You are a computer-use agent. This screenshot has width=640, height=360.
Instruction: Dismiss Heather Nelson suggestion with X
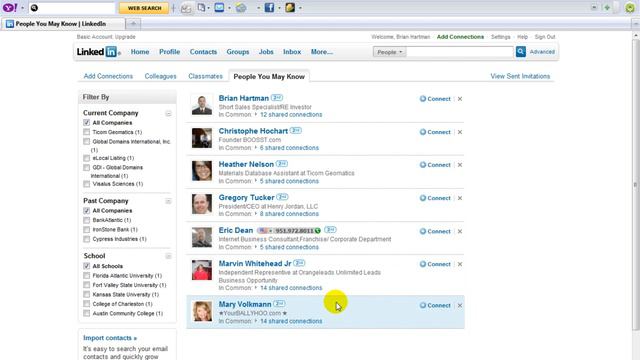[x=460, y=165]
